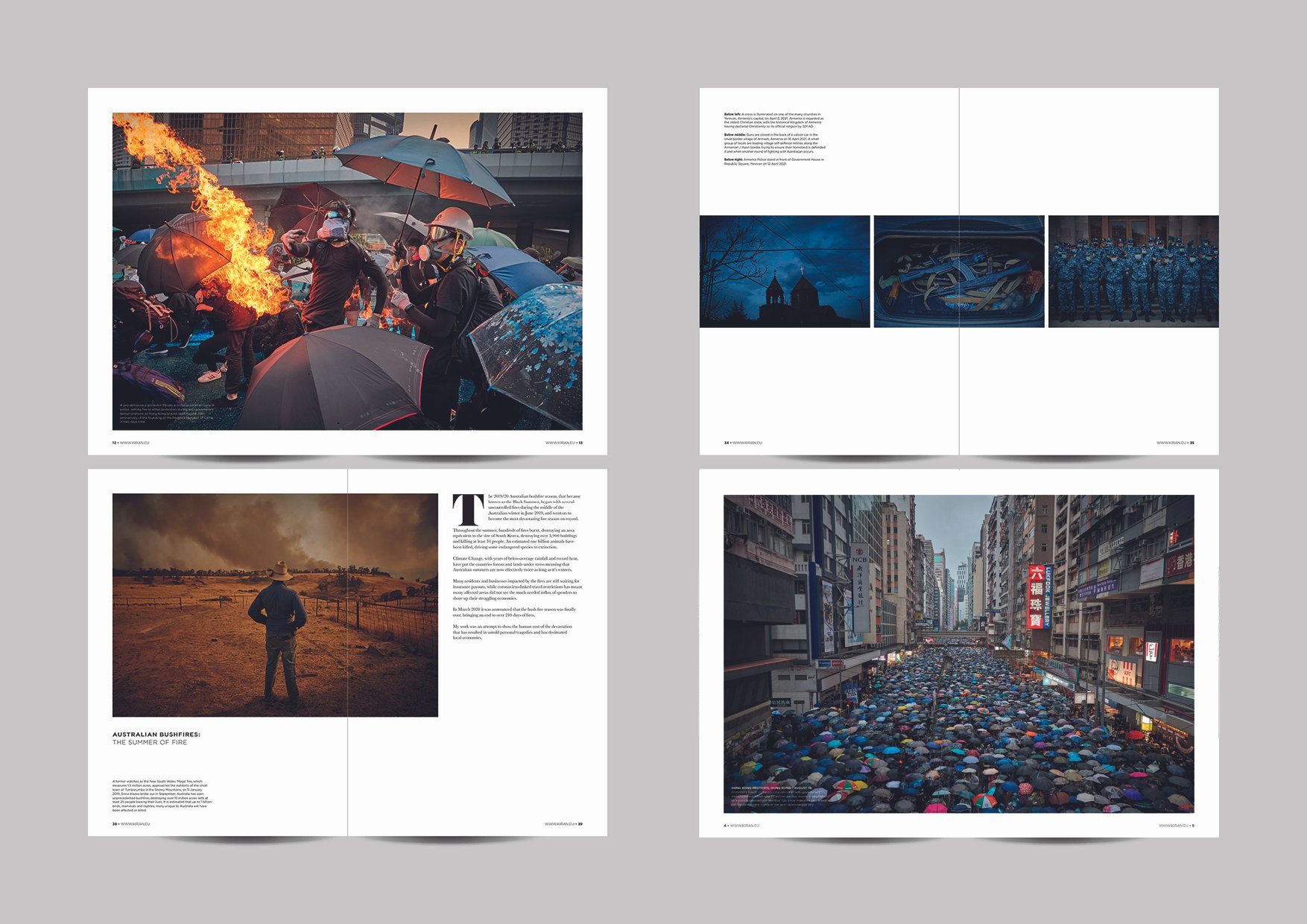Open the WWW.KIRAN.EU link on page 38
This screenshot has width=1307, height=924.
pyautogui.click(x=136, y=824)
